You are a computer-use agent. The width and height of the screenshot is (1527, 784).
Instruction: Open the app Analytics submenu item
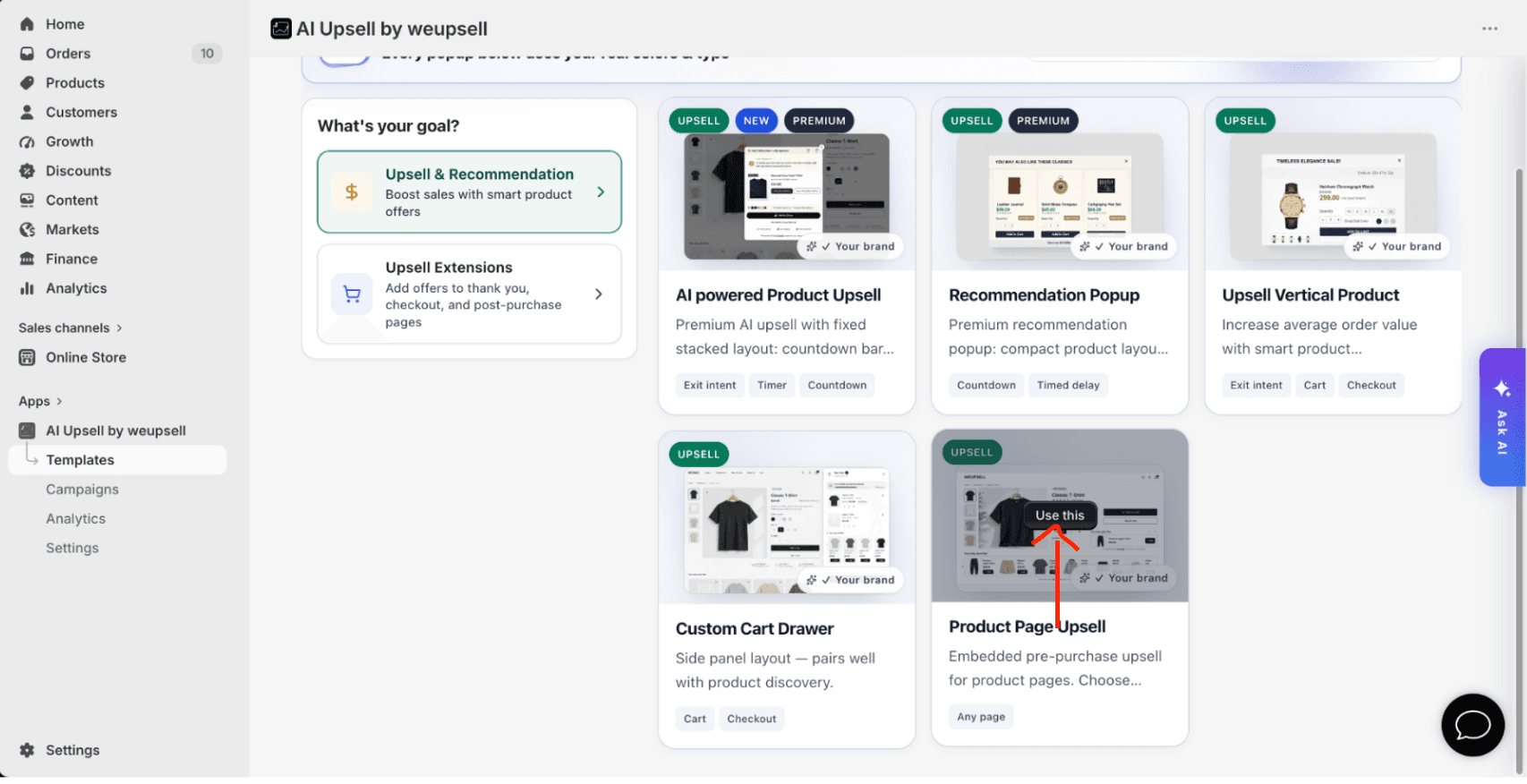76,519
